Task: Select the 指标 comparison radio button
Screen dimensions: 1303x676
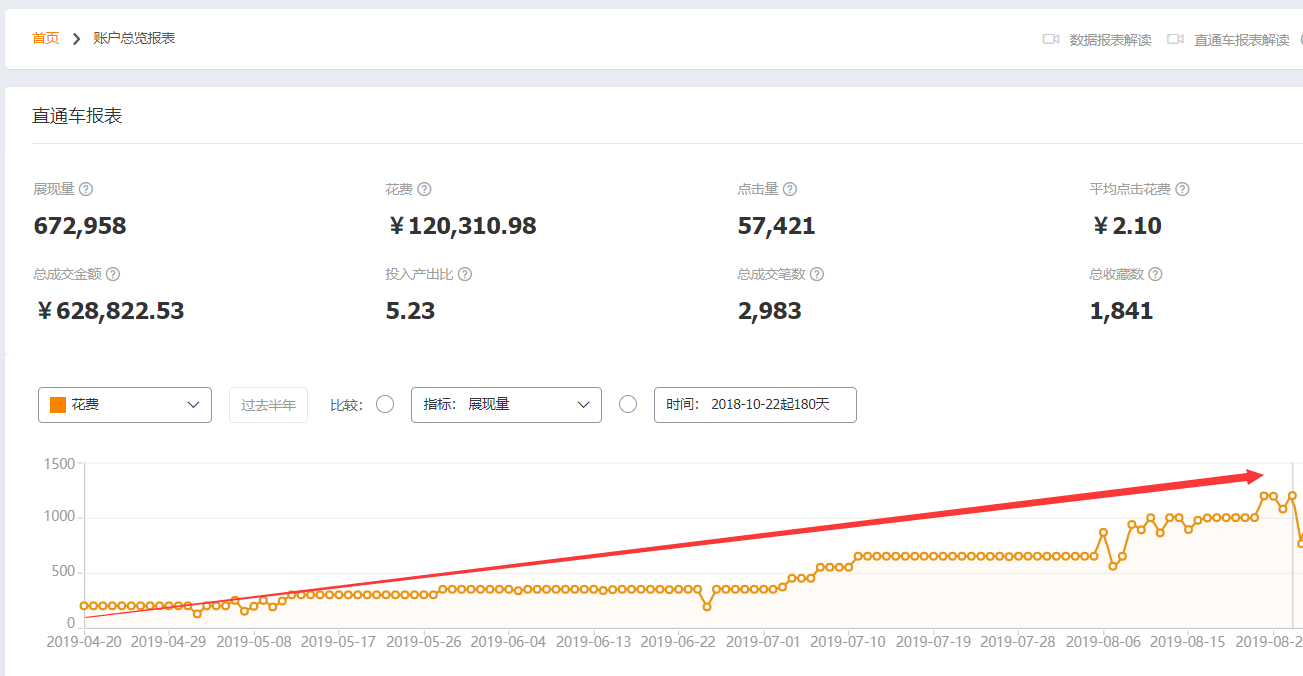Action: [x=385, y=405]
